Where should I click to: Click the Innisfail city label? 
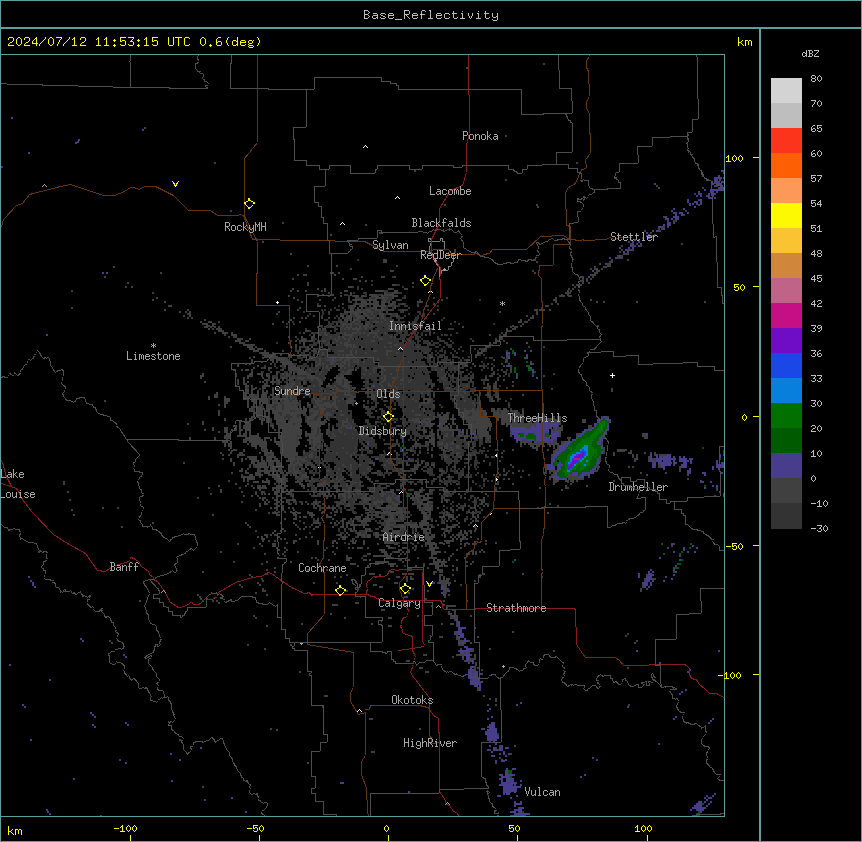pos(415,326)
